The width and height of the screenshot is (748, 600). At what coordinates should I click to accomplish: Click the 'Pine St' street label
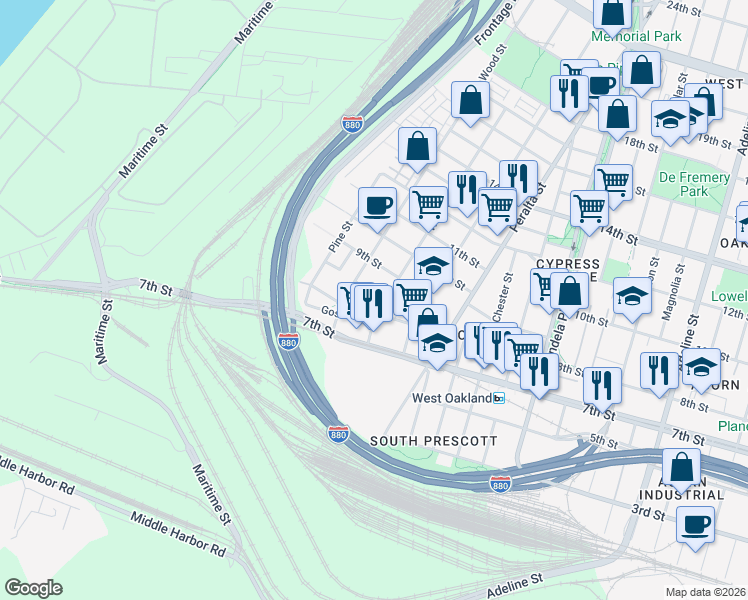pos(341,236)
